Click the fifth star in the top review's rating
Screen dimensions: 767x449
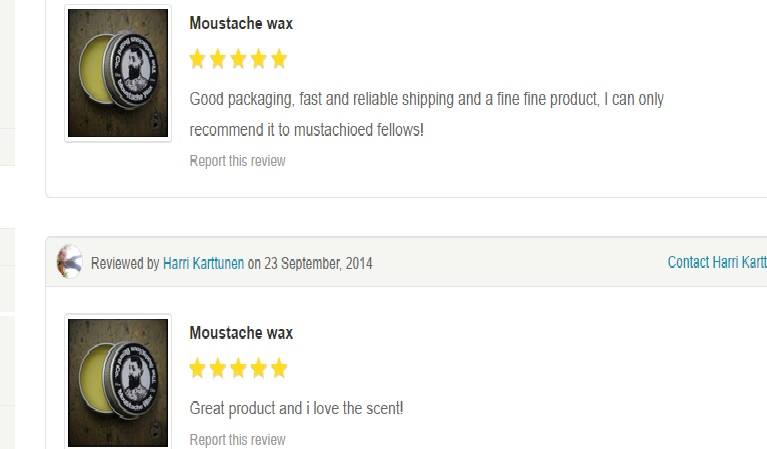[278, 59]
